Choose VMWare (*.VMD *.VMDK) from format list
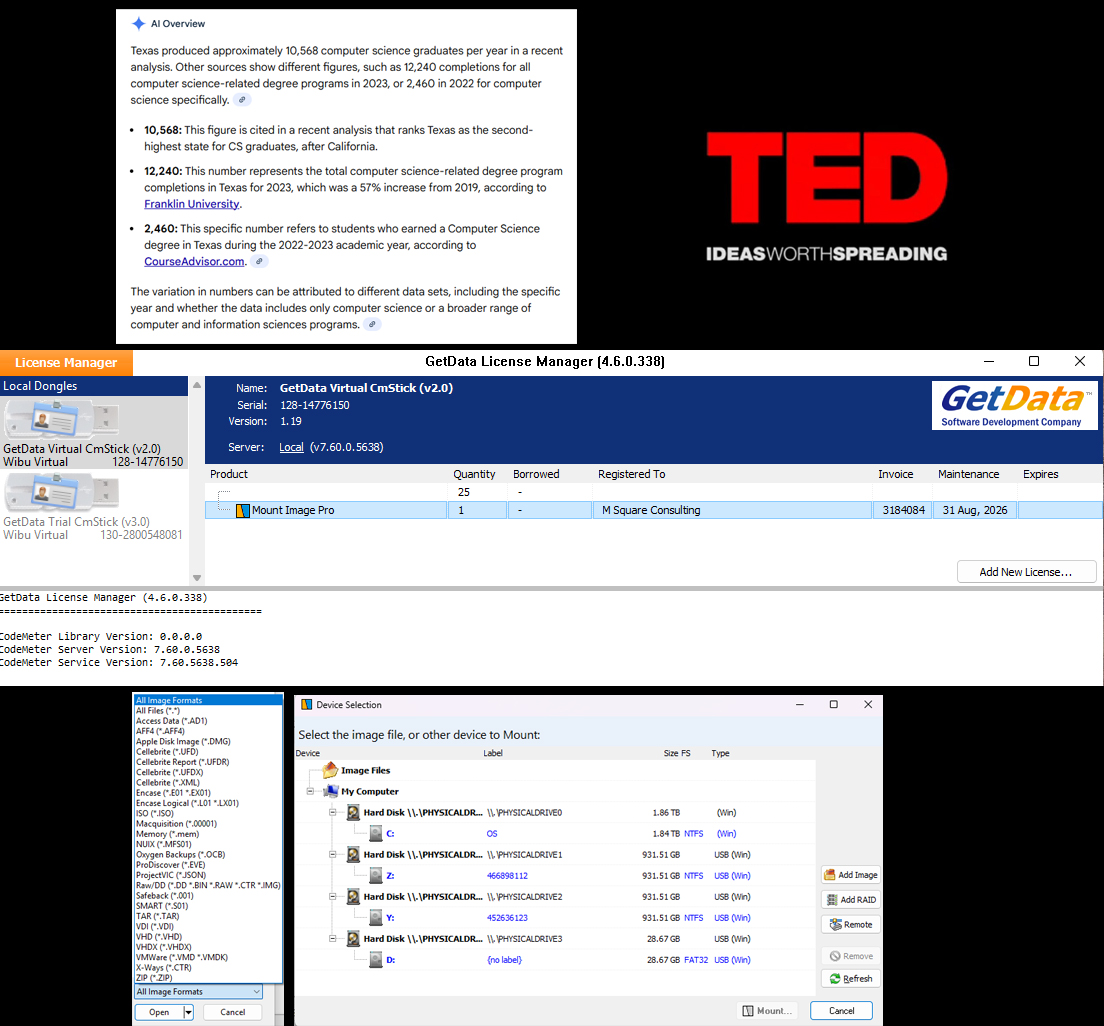 [x=182, y=957]
